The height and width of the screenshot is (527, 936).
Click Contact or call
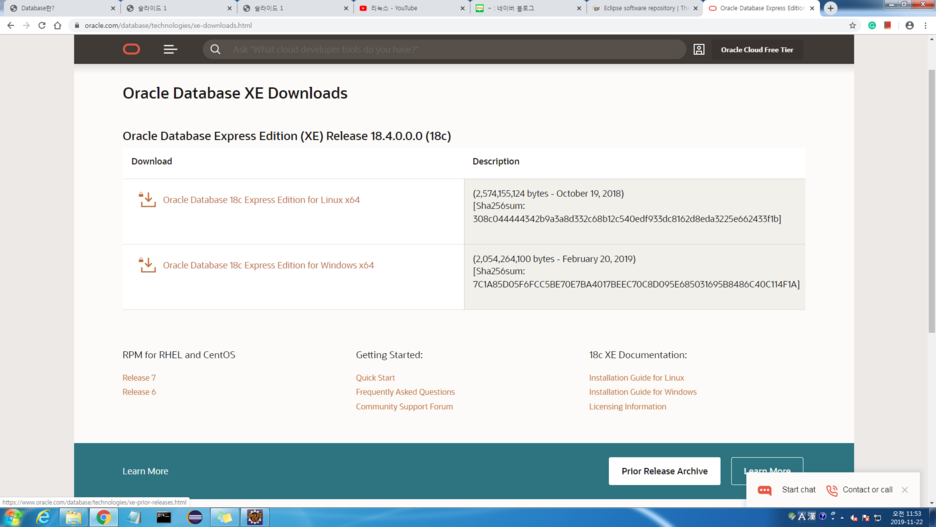867,490
